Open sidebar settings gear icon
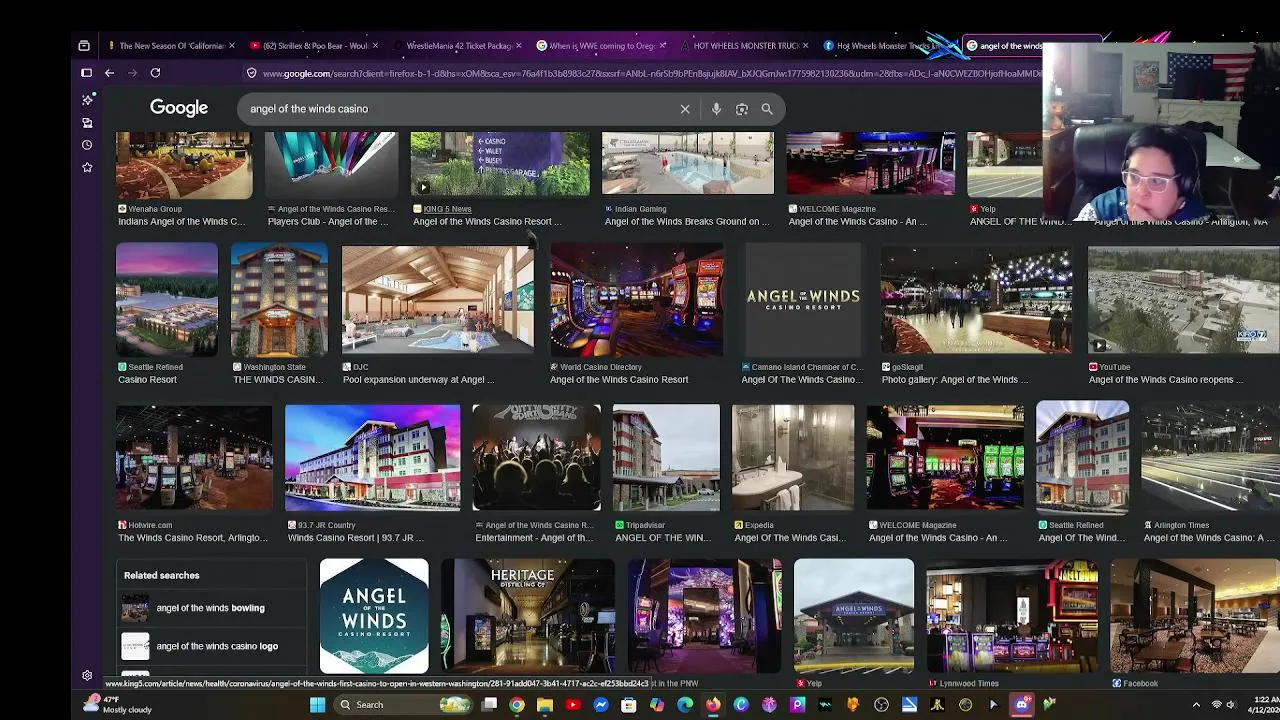 pos(87,676)
